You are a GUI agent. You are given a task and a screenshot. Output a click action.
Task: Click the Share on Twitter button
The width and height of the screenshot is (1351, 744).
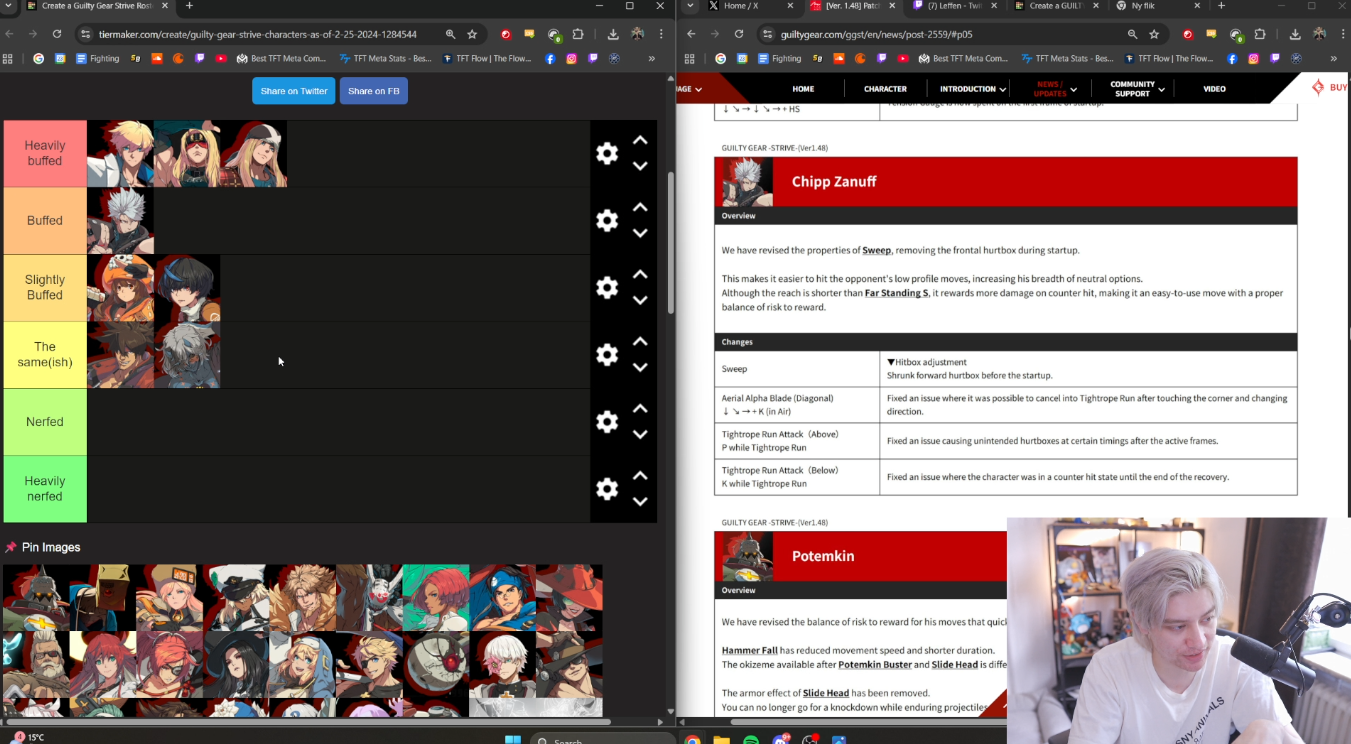pos(293,91)
